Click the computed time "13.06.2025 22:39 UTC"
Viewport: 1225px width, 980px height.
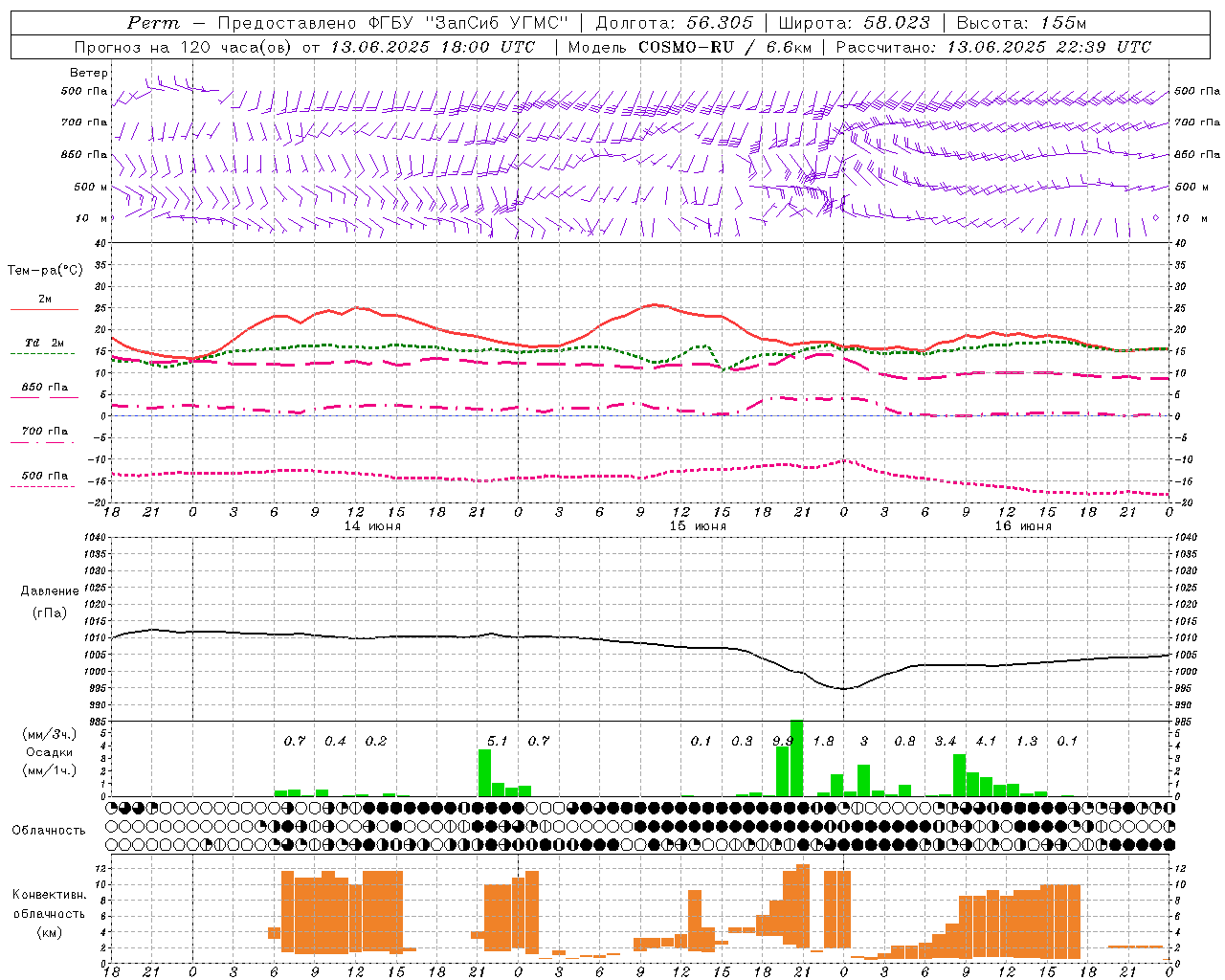[1049, 47]
